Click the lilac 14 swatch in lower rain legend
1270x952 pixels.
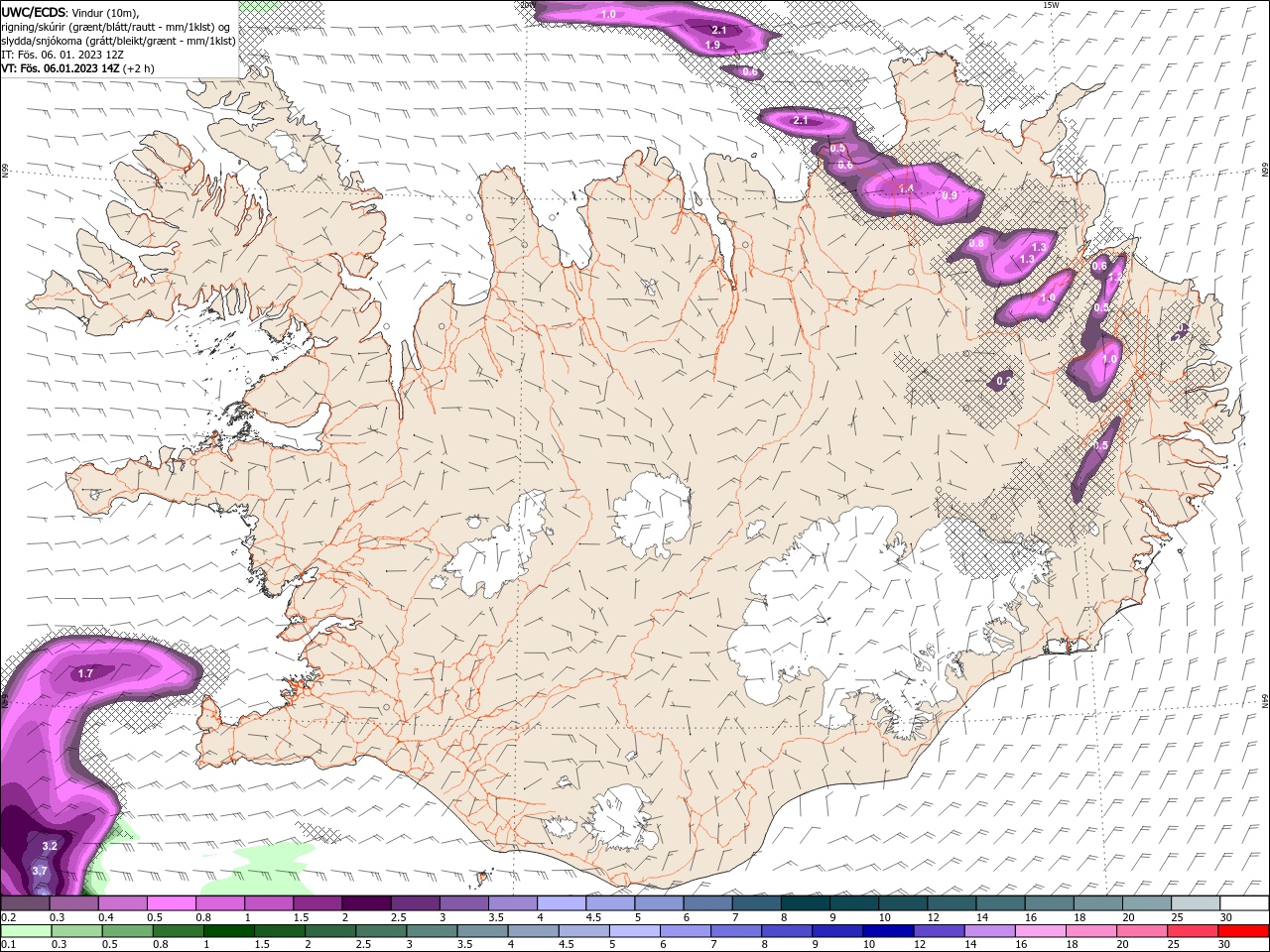[989, 931]
